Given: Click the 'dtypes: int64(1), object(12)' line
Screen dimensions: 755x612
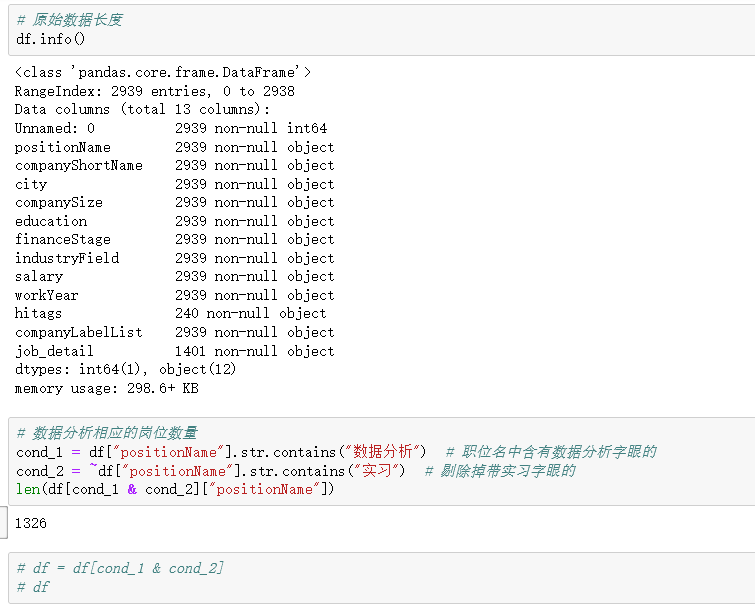Looking at the screenshot, I should [x=125, y=370].
